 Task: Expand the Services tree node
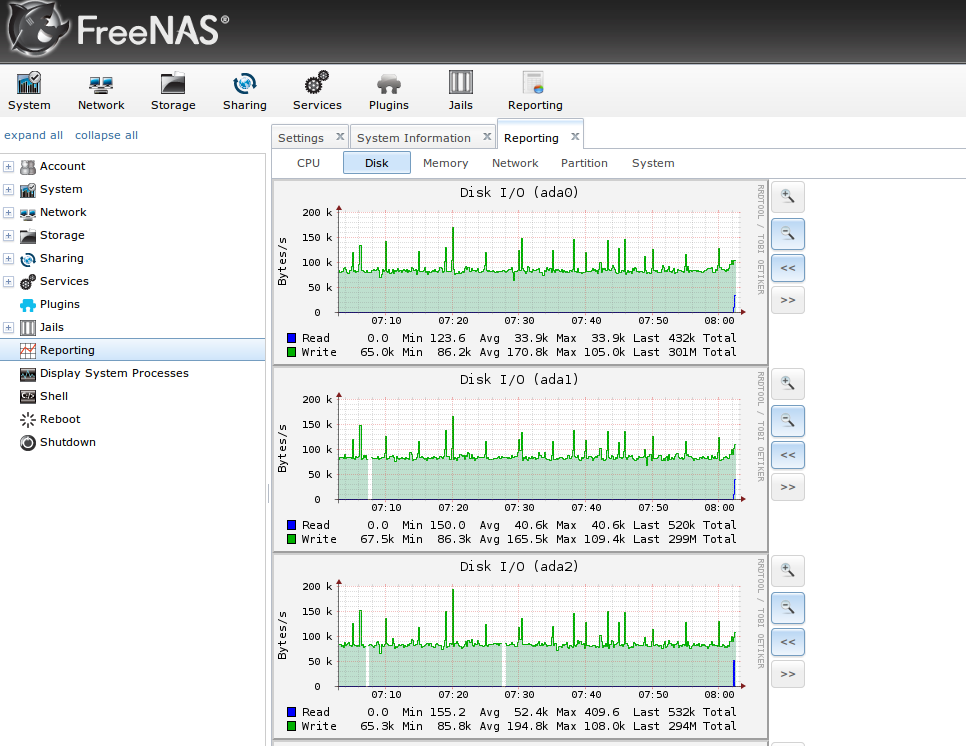[x=9, y=282]
